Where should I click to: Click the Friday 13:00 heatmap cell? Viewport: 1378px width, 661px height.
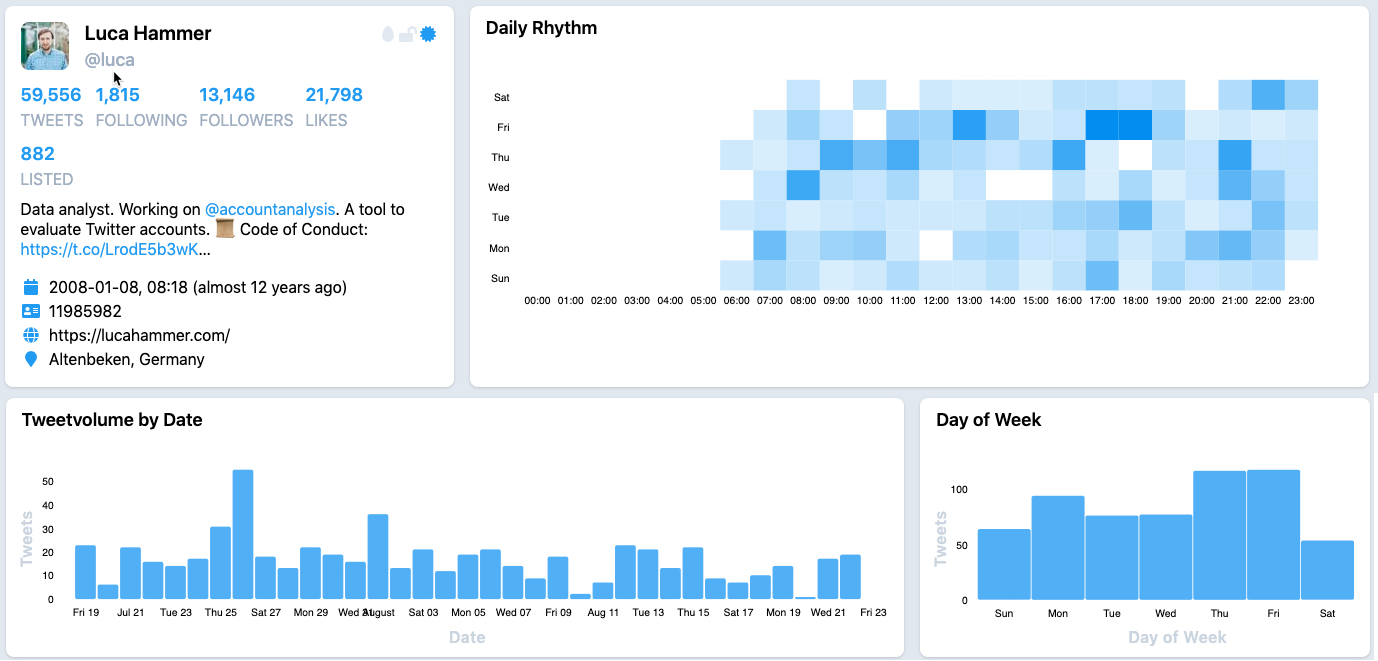[x=969, y=125]
